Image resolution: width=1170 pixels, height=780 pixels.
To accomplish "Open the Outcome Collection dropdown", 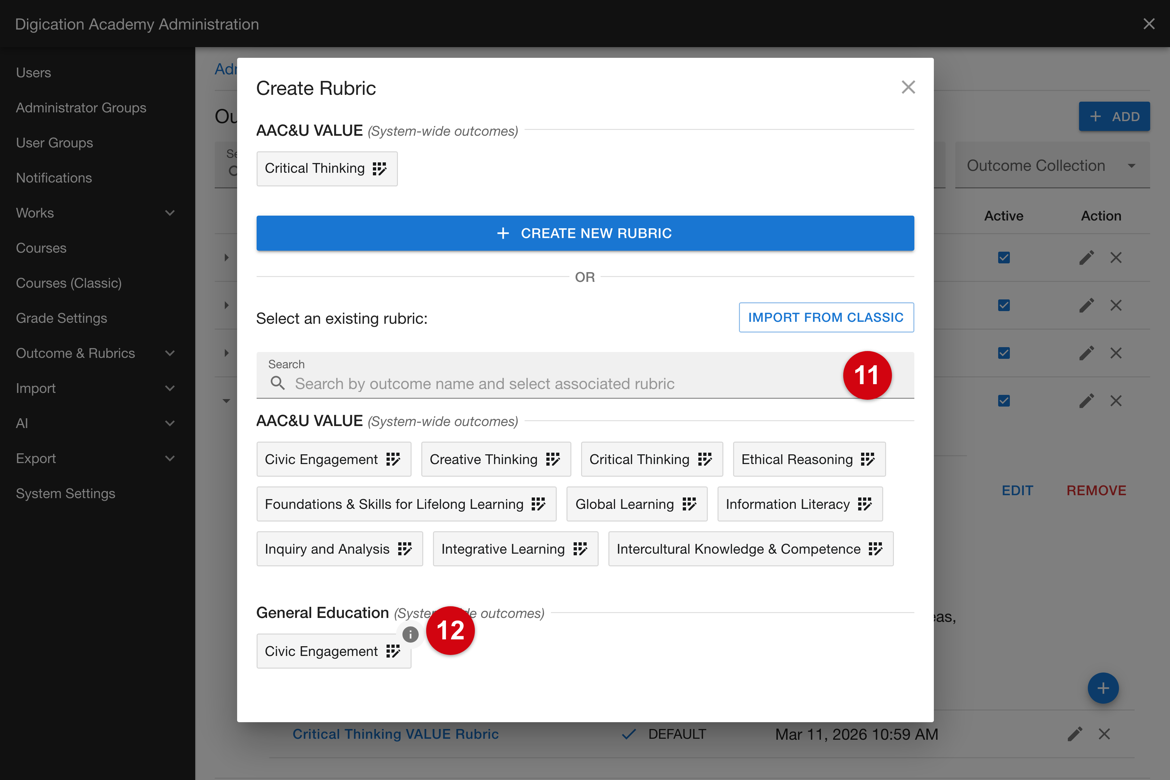I will [x=1052, y=166].
